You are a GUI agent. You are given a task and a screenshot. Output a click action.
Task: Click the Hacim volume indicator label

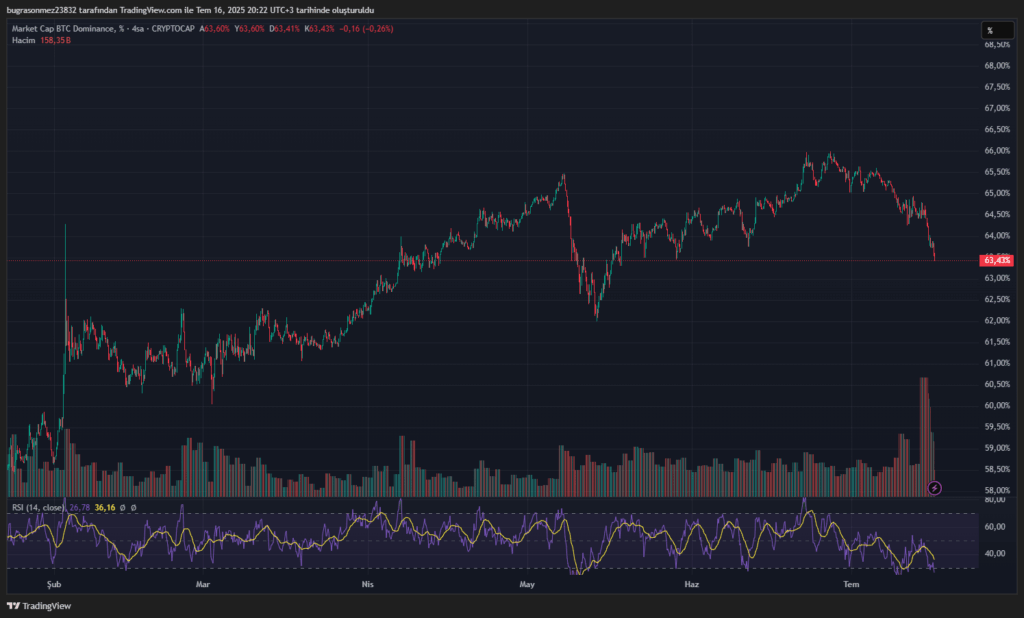(24, 41)
